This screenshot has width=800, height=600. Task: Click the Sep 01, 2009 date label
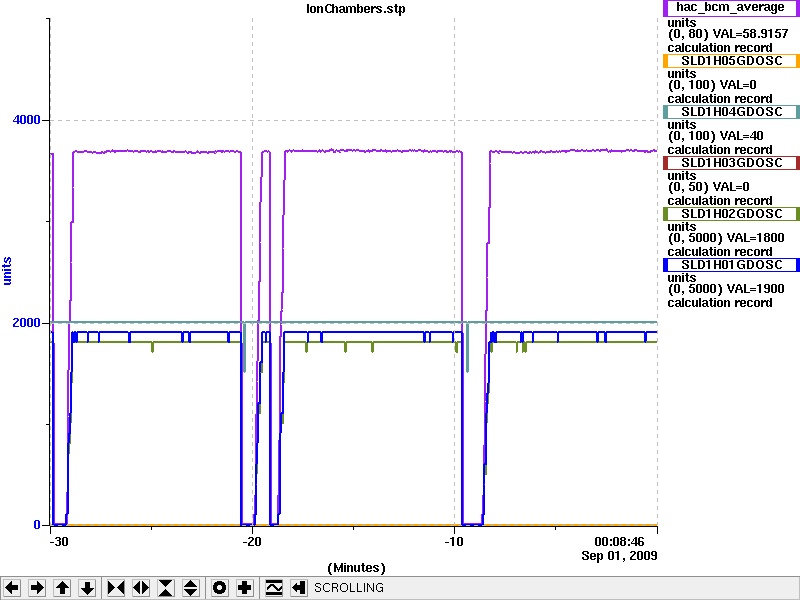[x=619, y=556]
